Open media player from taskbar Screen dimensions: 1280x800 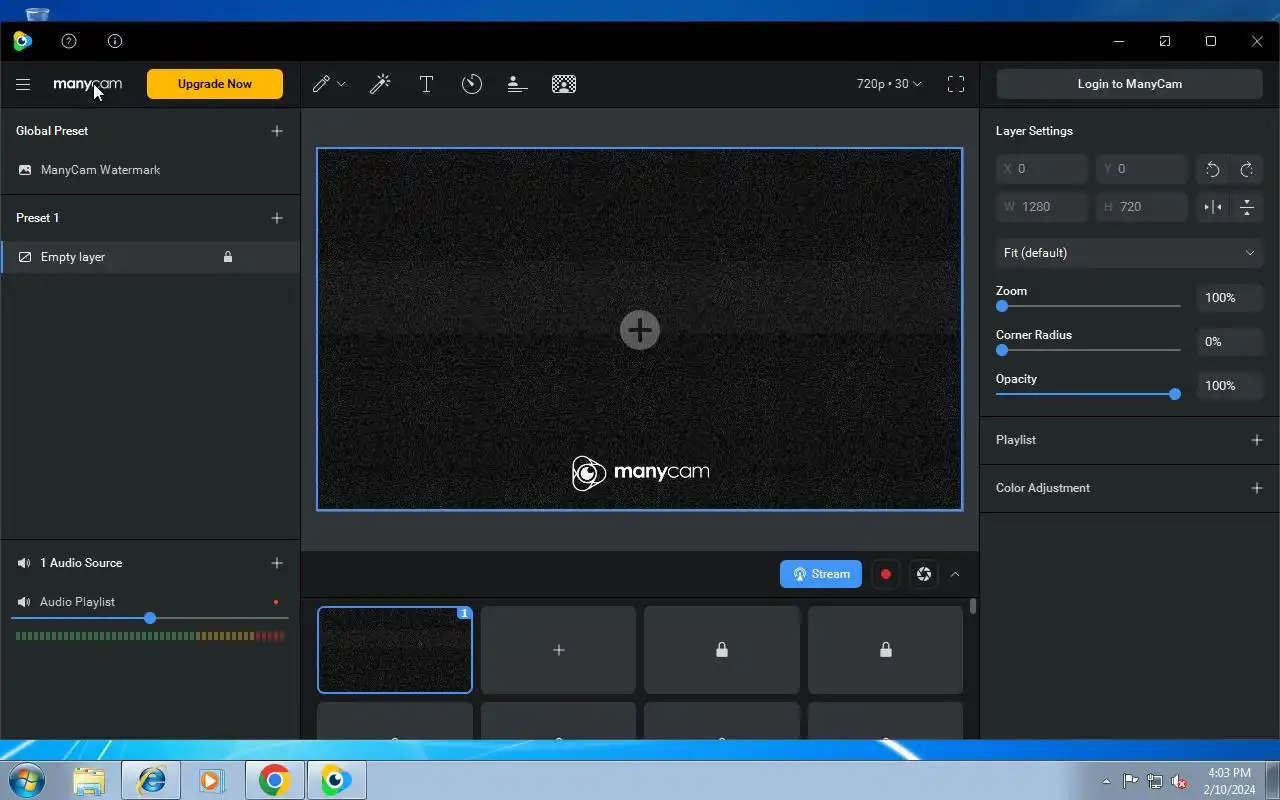click(211, 781)
